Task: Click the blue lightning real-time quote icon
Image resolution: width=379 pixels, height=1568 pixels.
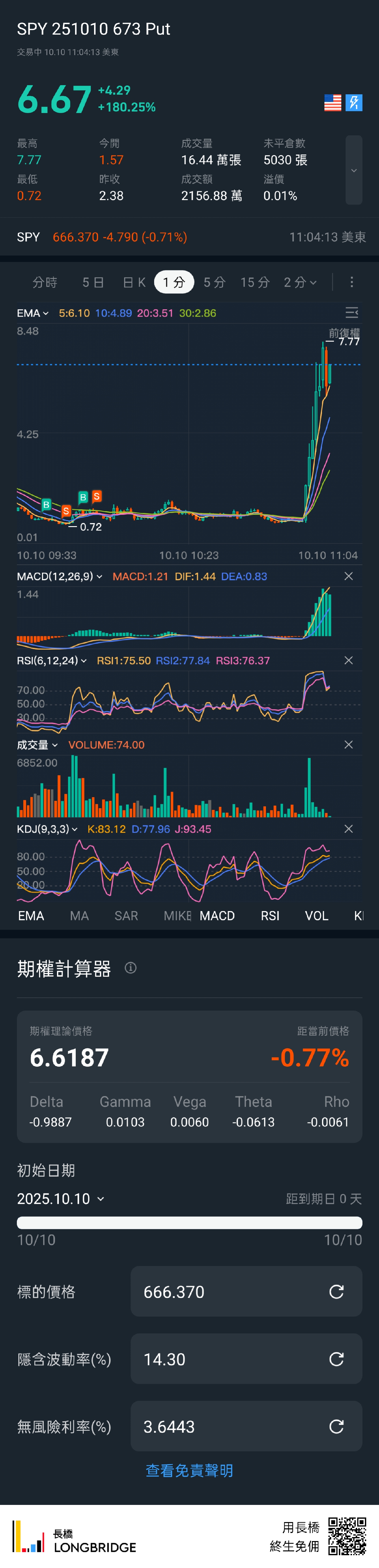Action: (354, 103)
